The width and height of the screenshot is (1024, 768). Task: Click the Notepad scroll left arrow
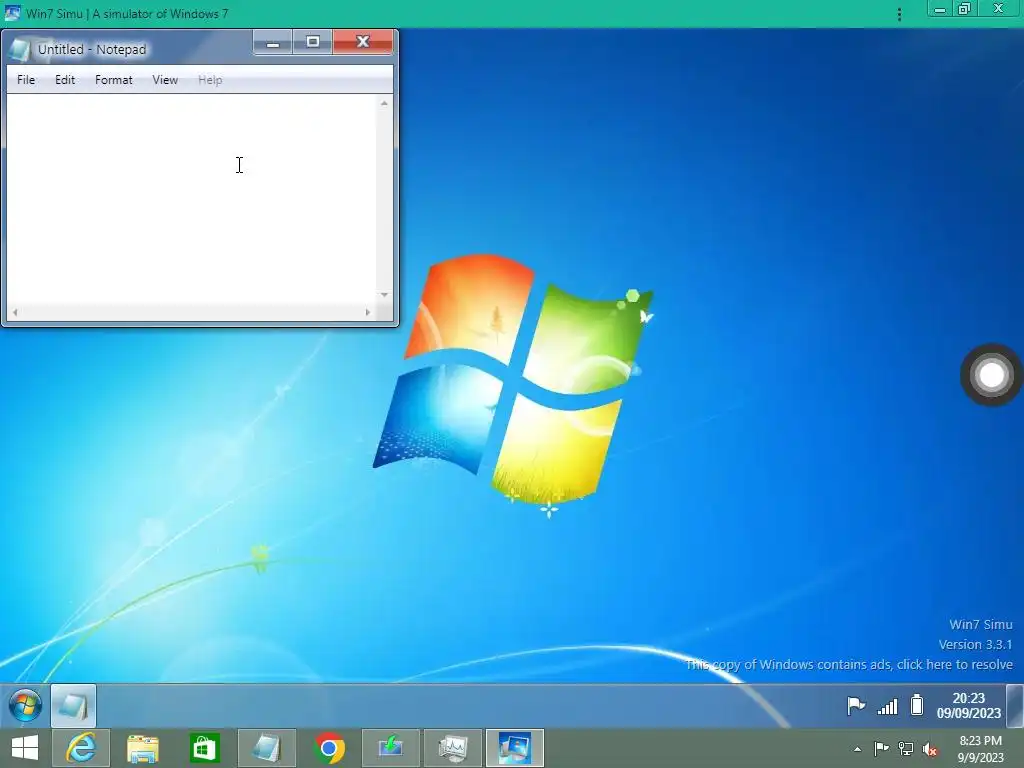pyautogui.click(x=14, y=312)
